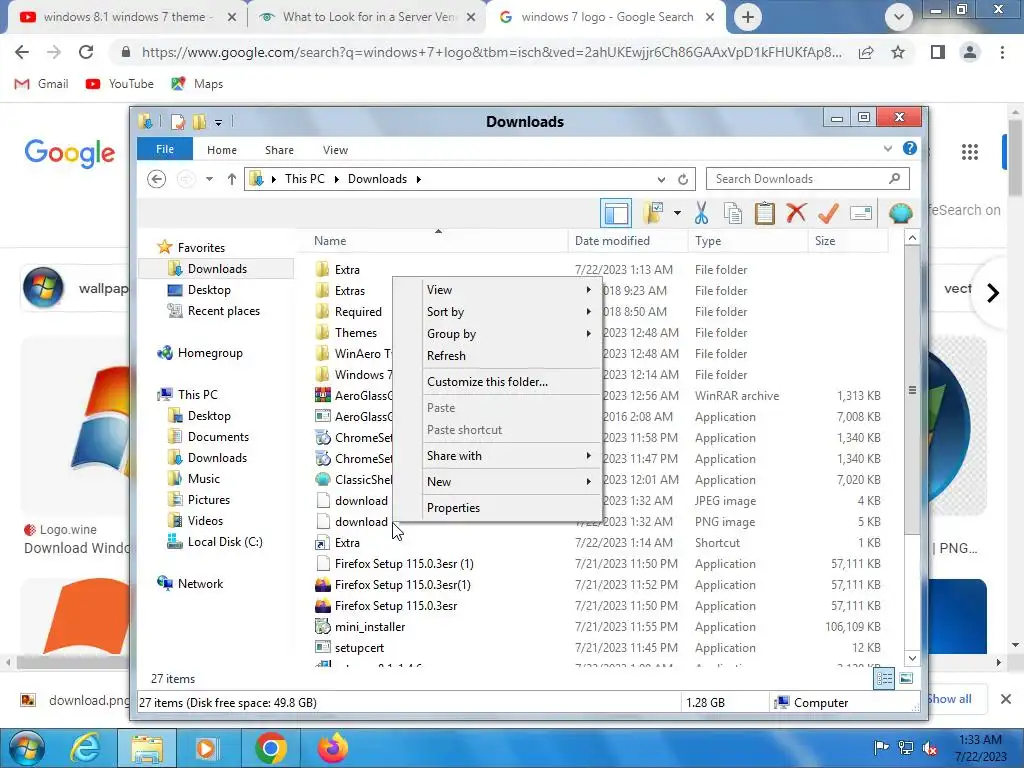Click Properties icon in quick access toolbar
1024x768 pixels.
tap(177, 121)
